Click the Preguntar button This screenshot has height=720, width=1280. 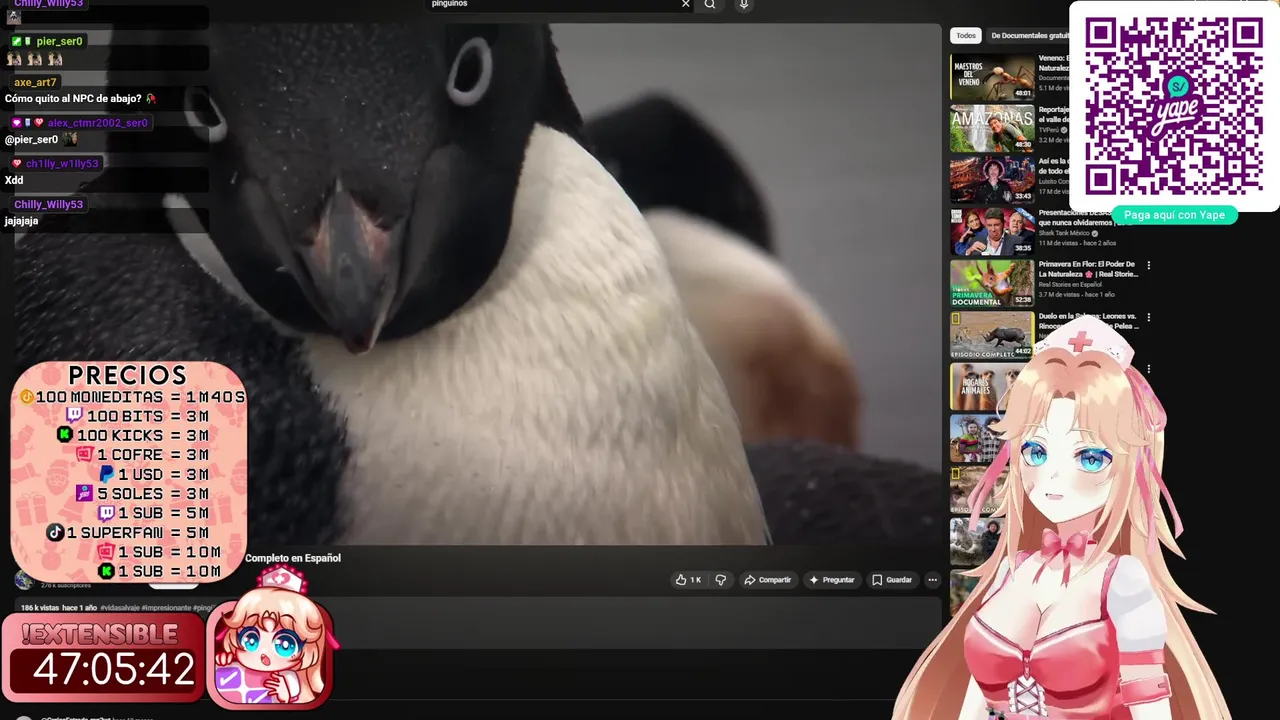tap(832, 580)
